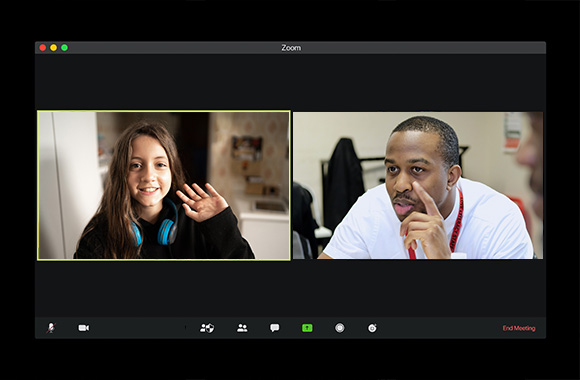The width and height of the screenshot is (580, 380).
Task: Open the Chat bubble icon
Action: 274,328
